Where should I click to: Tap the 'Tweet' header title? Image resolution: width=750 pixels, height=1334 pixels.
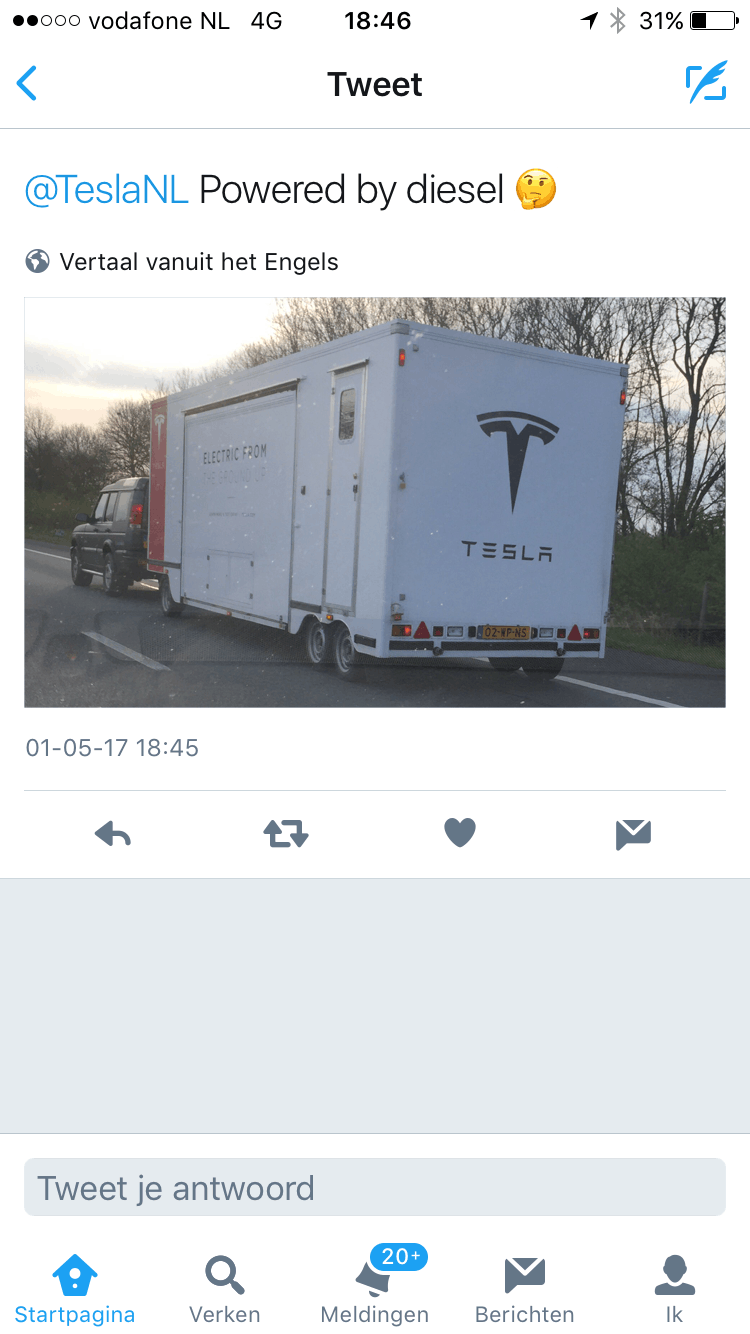tap(375, 84)
